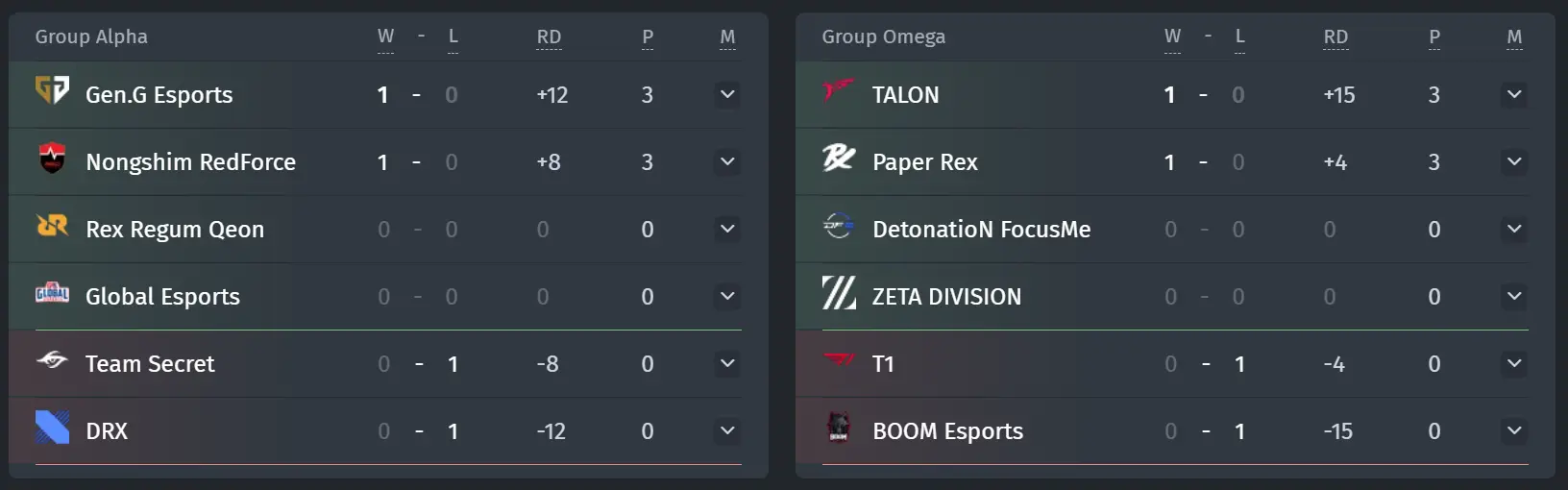Expand DetonatioN FocusMe matches chevron
Image resolution: width=1568 pixels, height=490 pixels.
click(x=1514, y=229)
